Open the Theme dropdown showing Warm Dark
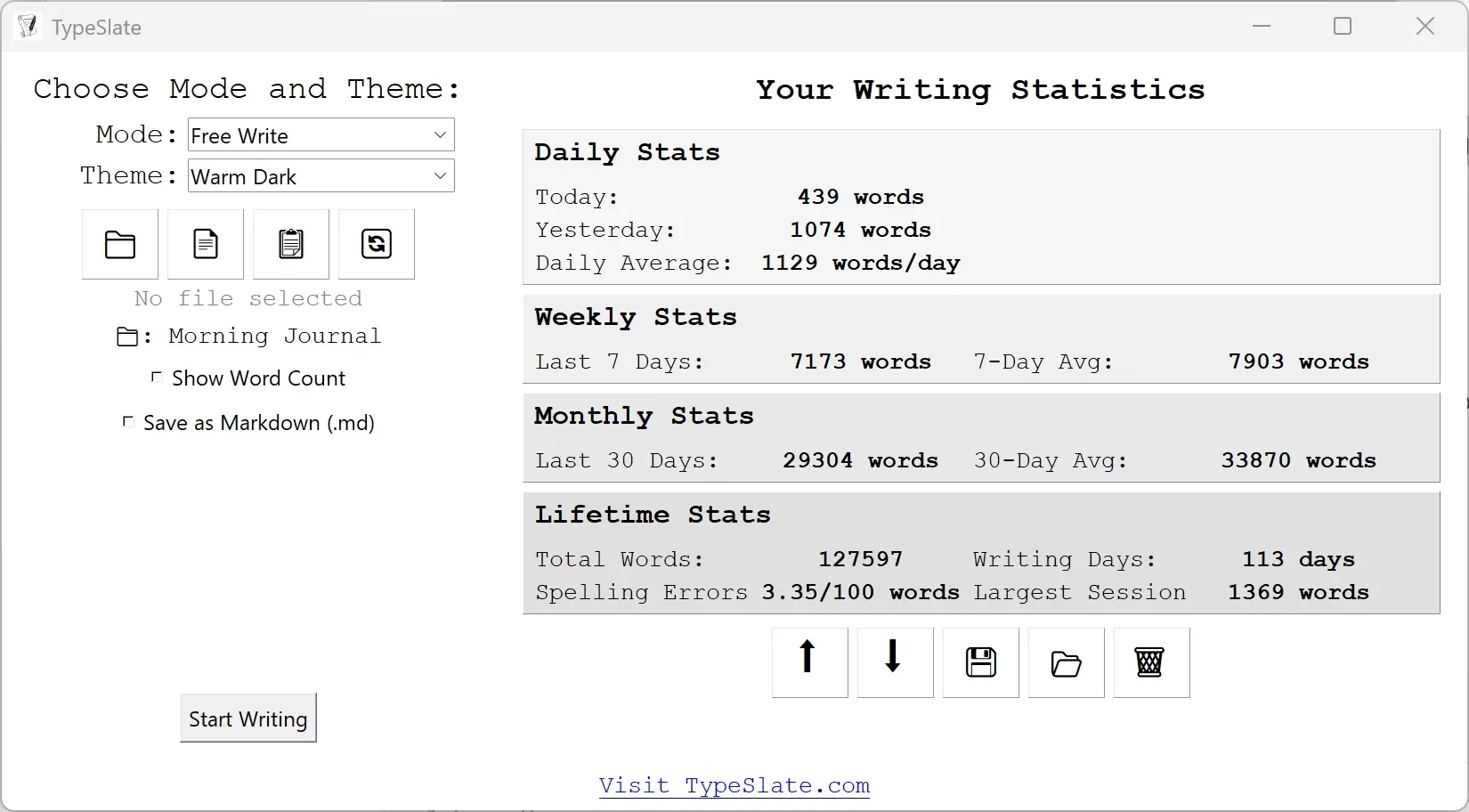 tap(321, 176)
